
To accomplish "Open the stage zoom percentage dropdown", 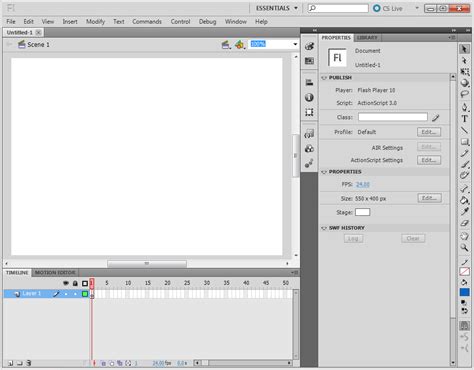I will tap(295, 44).
